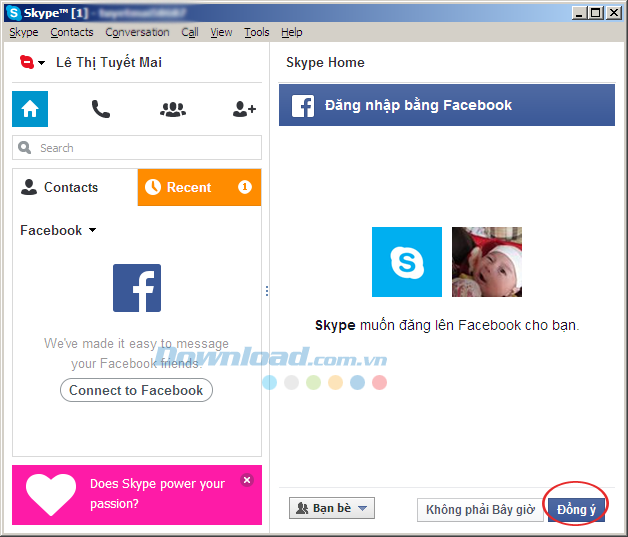Click the Connect to Facebook button

[x=136, y=390]
